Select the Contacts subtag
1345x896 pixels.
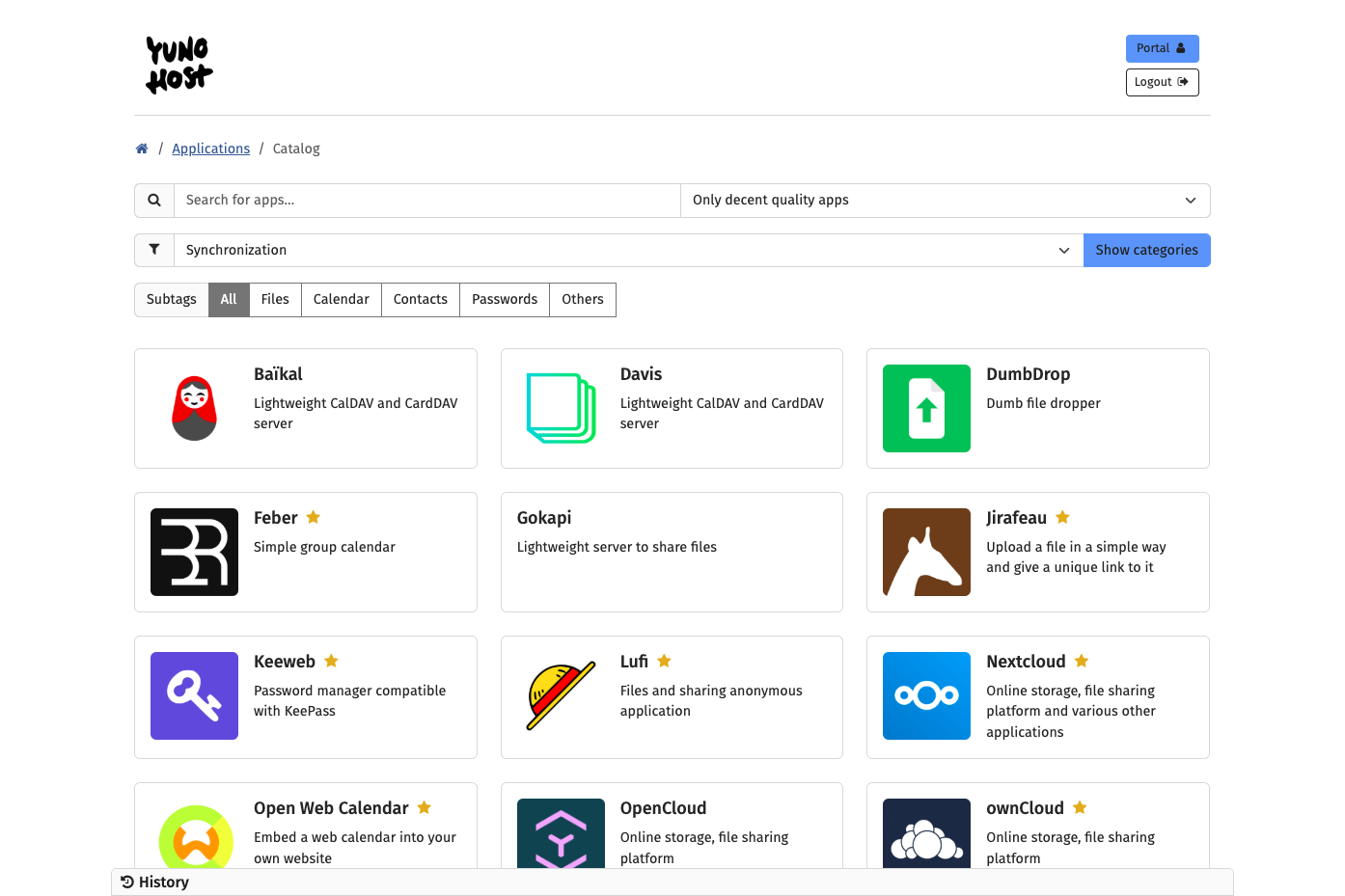point(421,300)
